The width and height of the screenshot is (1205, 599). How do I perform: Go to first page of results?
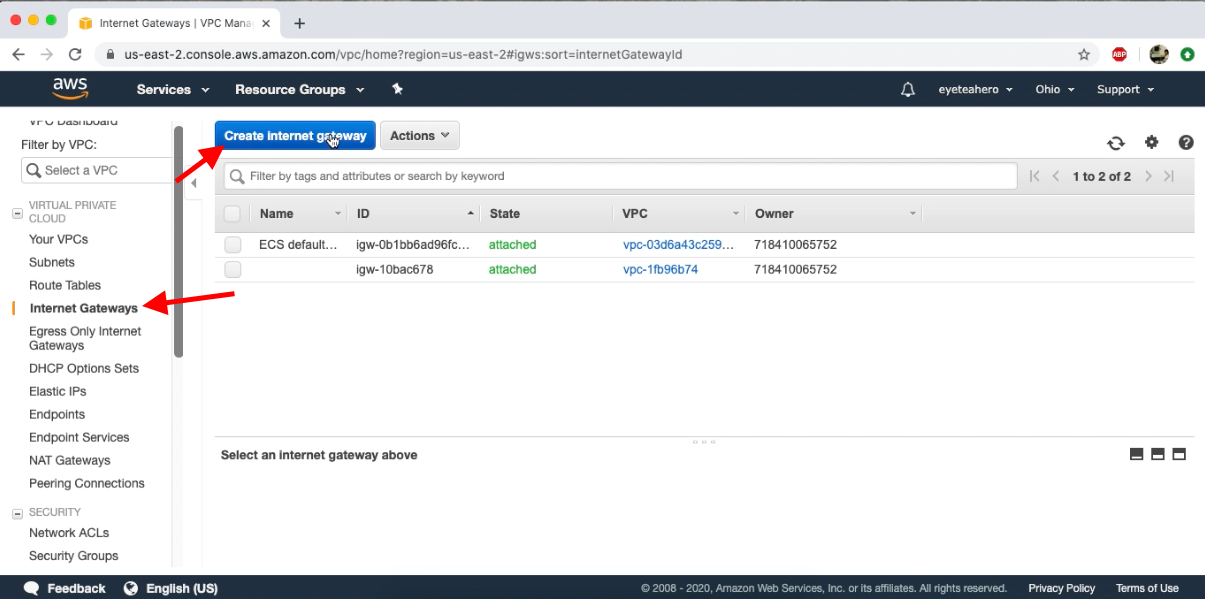click(1035, 176)
